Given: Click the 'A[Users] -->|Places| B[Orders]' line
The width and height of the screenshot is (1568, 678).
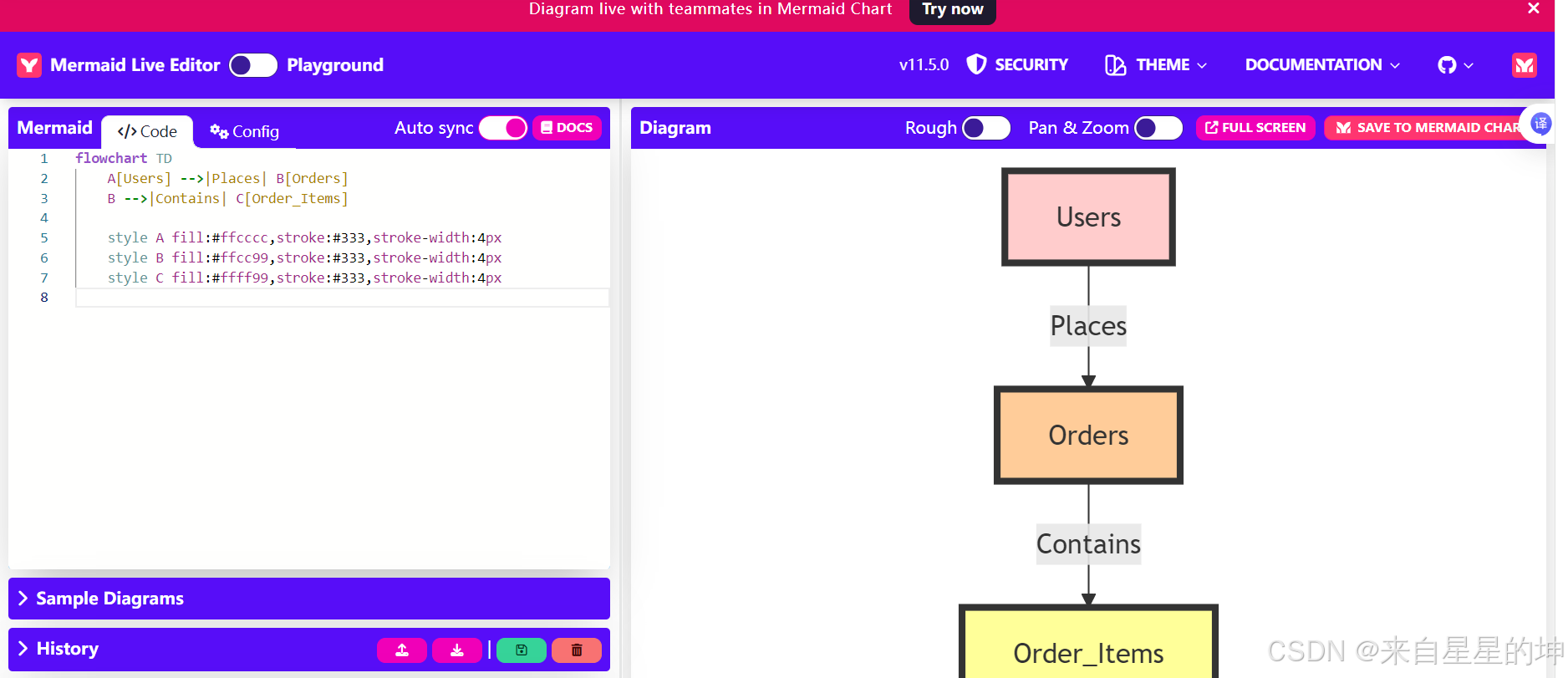Looking at the screenshot, I should coord(227,178).
